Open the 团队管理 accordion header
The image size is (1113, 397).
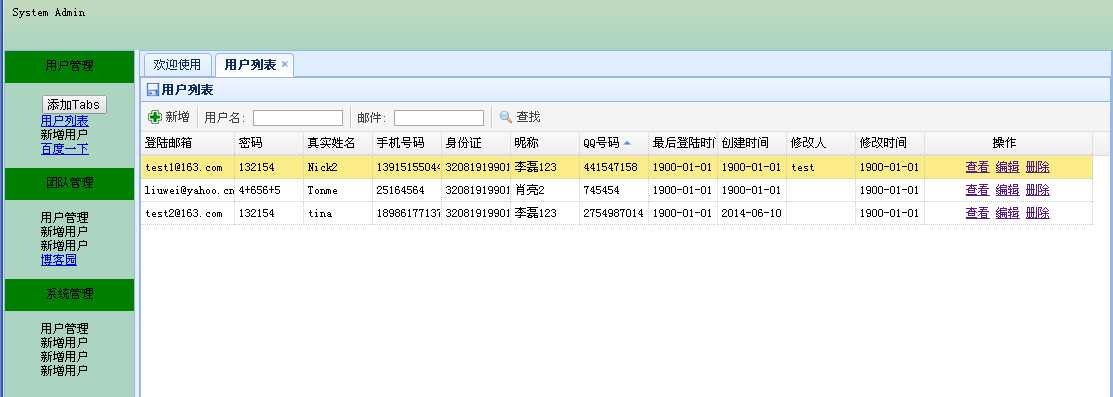[70, 183]
